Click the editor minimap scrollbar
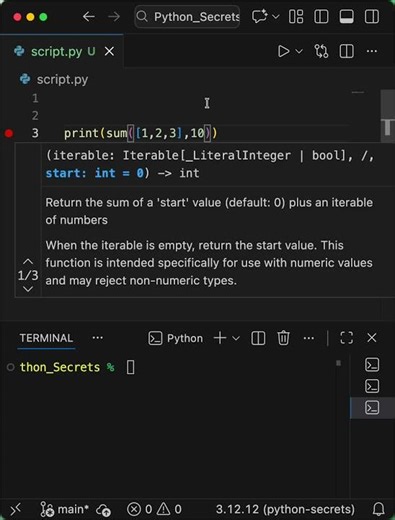This screenshot has width=395, height=520. (388, 116)
